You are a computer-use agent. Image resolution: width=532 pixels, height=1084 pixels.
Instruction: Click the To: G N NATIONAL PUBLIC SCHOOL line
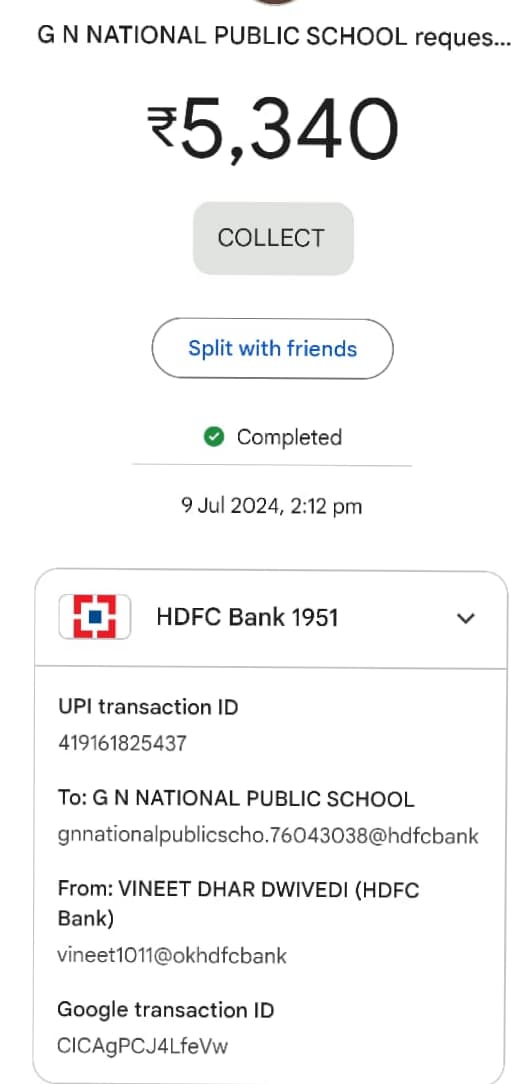pyautogui.click(x=236, y=799)
